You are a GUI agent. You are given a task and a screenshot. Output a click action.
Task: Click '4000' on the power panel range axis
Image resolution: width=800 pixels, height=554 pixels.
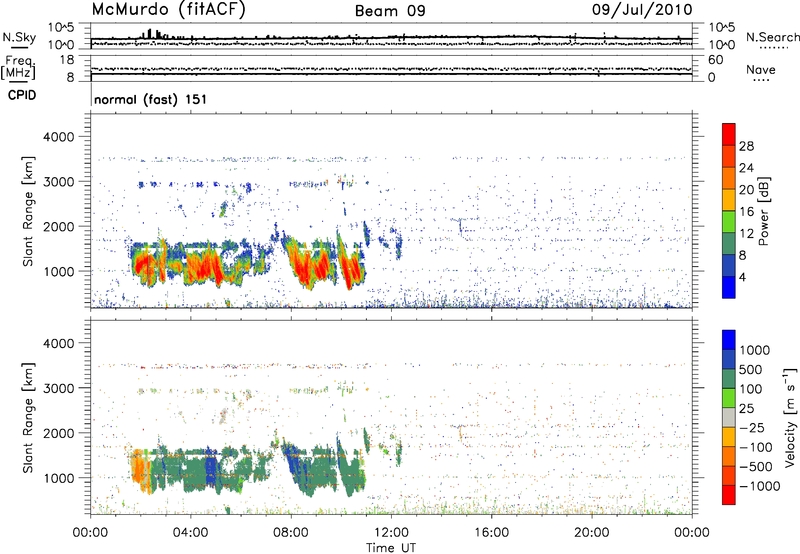coord(58,137)
